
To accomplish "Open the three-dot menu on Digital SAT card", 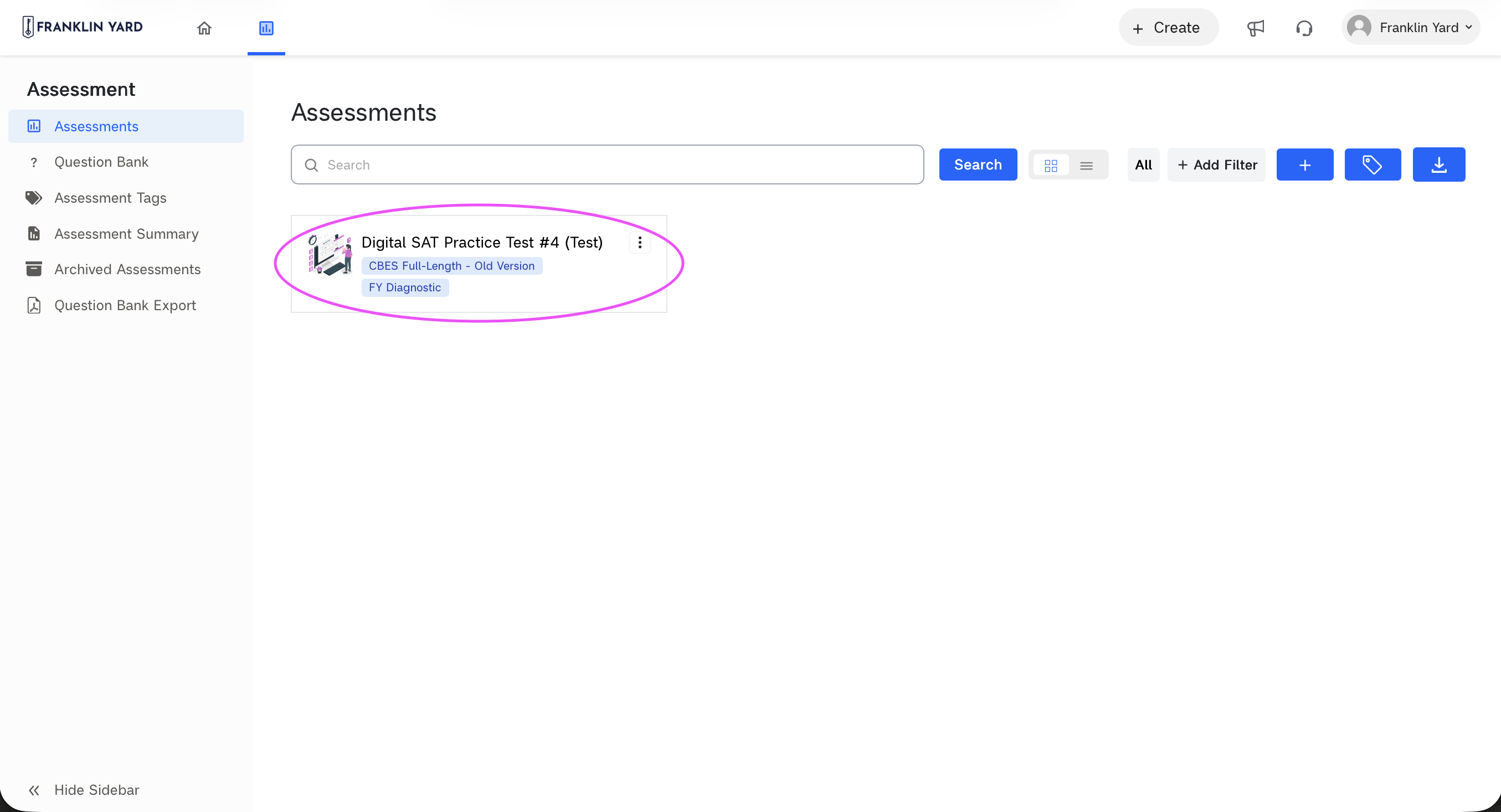I will pyautogui.click(x=640, y=242).
